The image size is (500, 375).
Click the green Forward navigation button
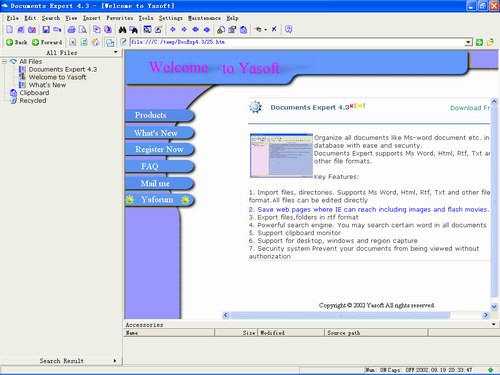(x=47, y=42)
